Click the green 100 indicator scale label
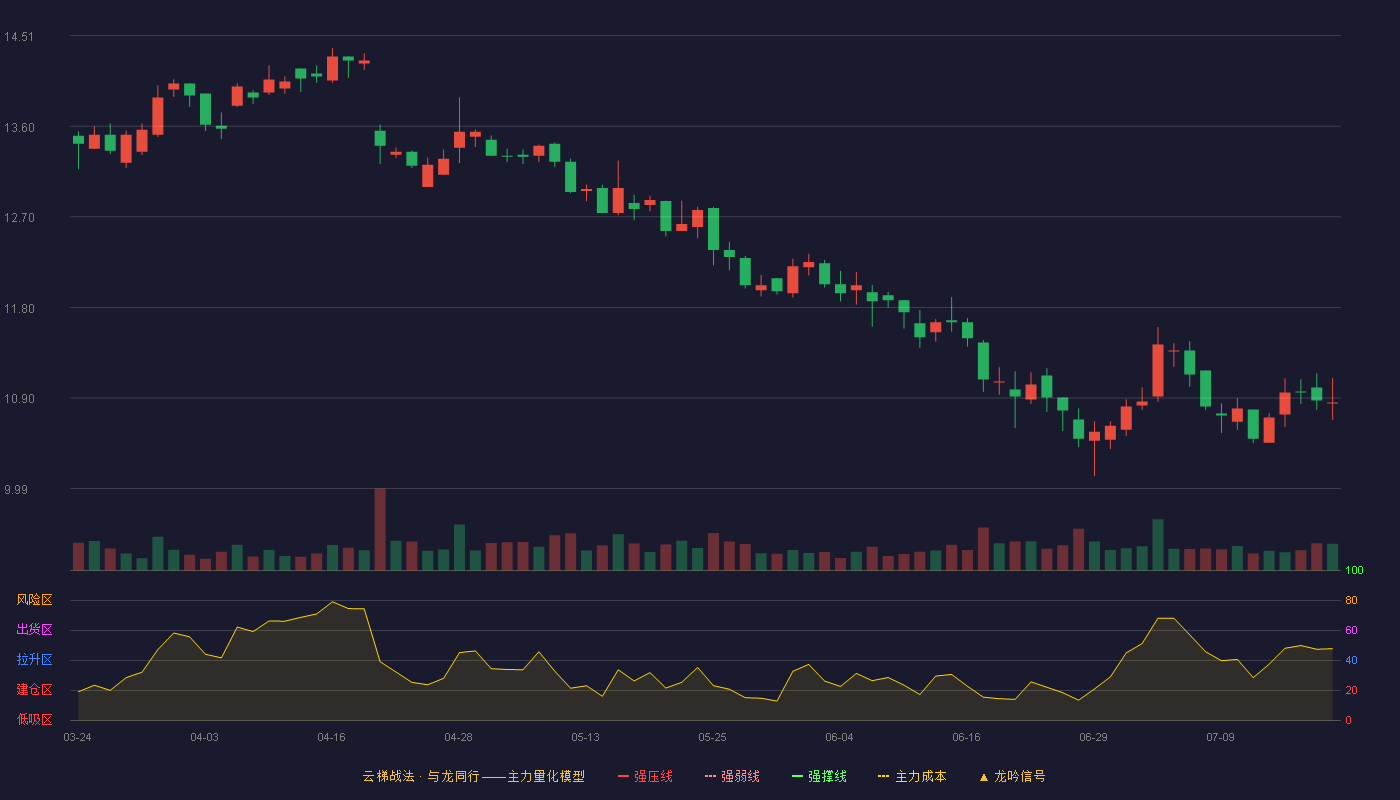This screenshot has width=1400, height=800. coord(1354,571)
